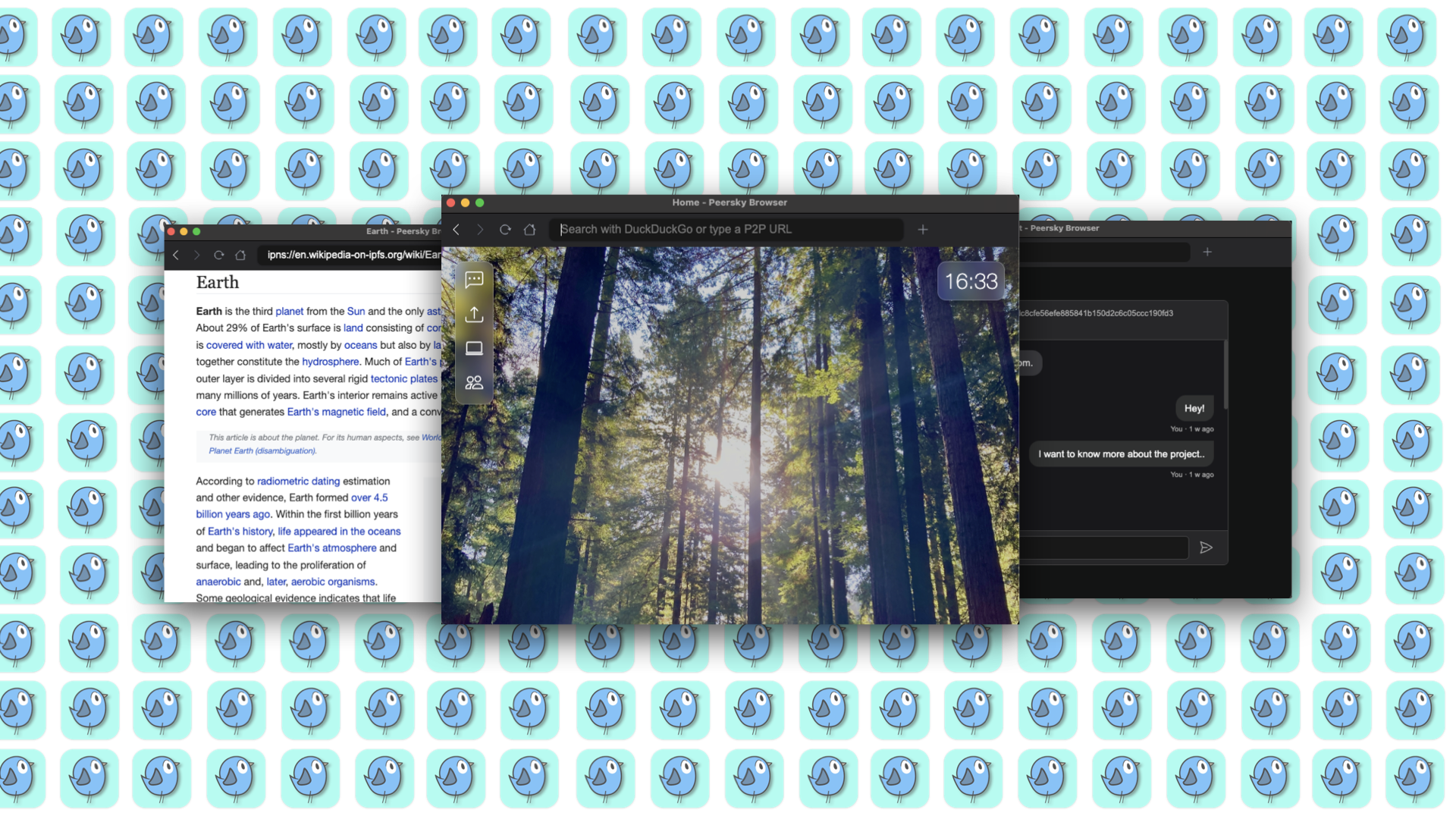This screenshot has height=819, width=1456.
Task: Click the forward arrow in the Home window
Action: pyautogui.click(x=480, y=229)
